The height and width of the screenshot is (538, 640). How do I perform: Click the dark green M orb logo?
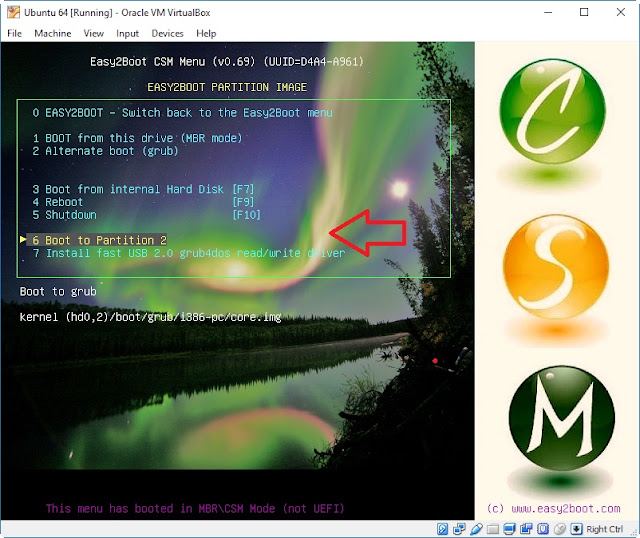pyautogui.click(x=562, y=418)
